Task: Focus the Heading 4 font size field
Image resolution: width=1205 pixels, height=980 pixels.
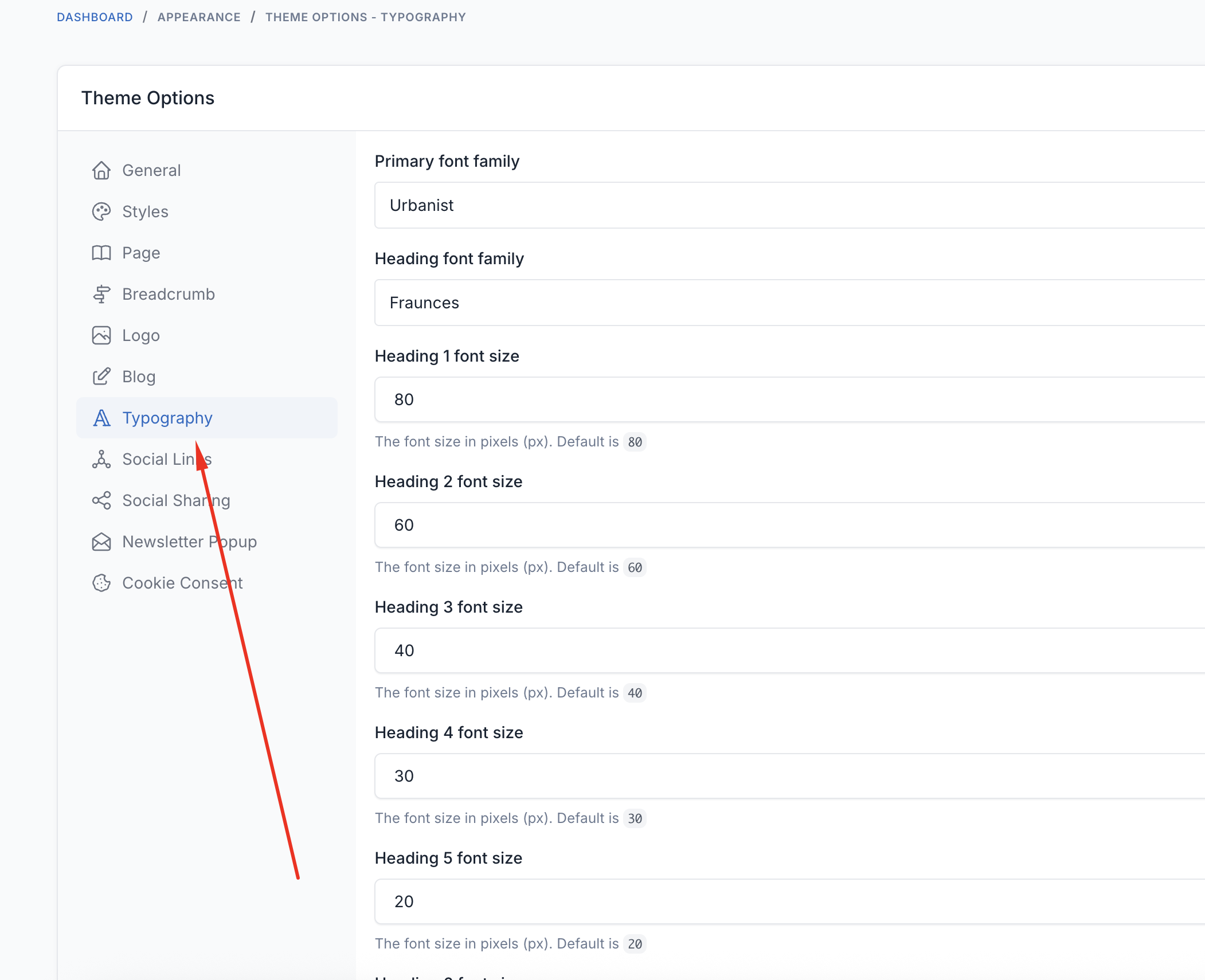Action: tap(790, 776)
